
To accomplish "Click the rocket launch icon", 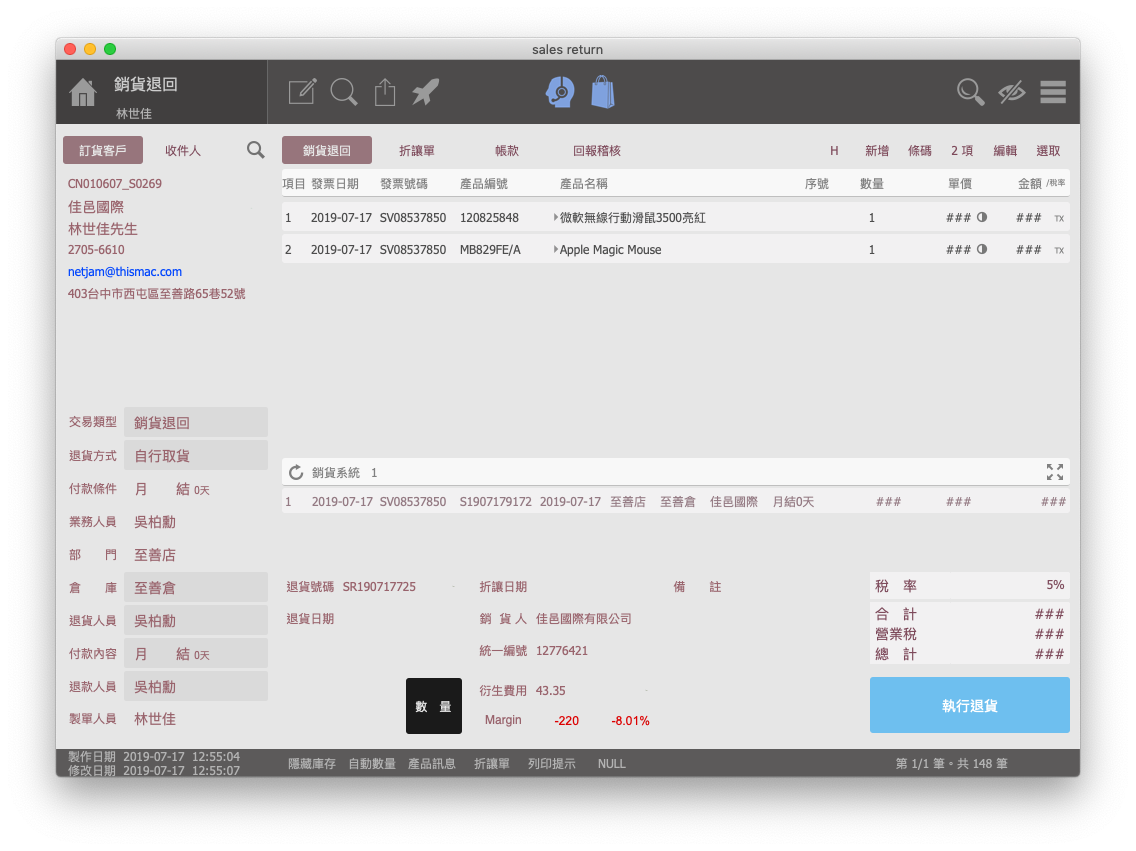I will [426, 92].
